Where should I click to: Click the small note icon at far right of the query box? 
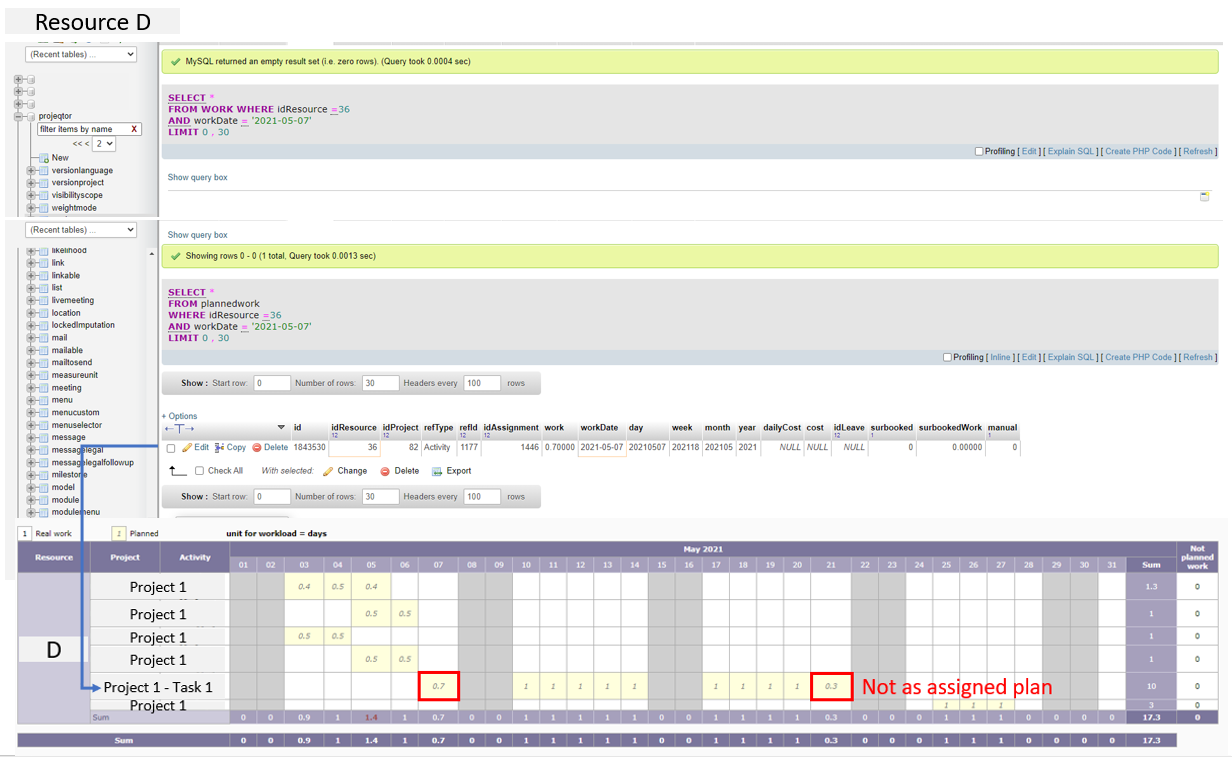1204,196
